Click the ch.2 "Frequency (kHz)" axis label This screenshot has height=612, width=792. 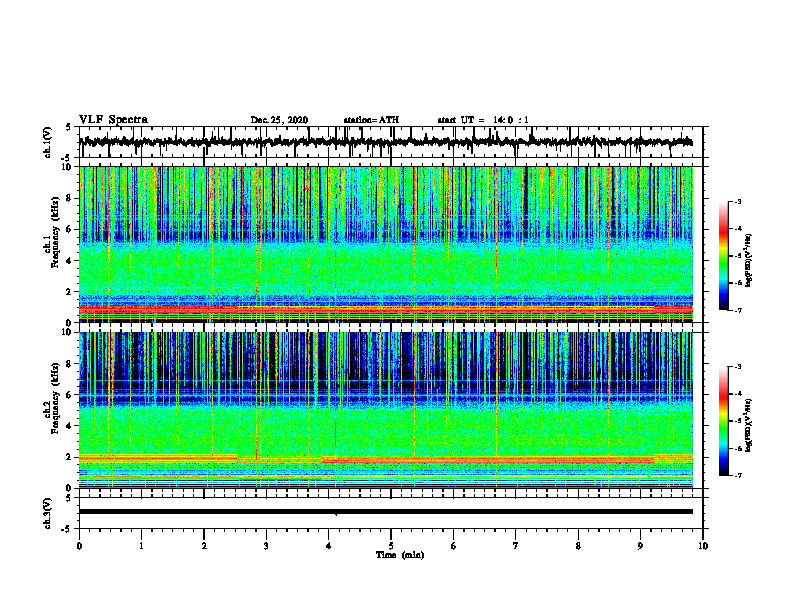pos(55,398)
